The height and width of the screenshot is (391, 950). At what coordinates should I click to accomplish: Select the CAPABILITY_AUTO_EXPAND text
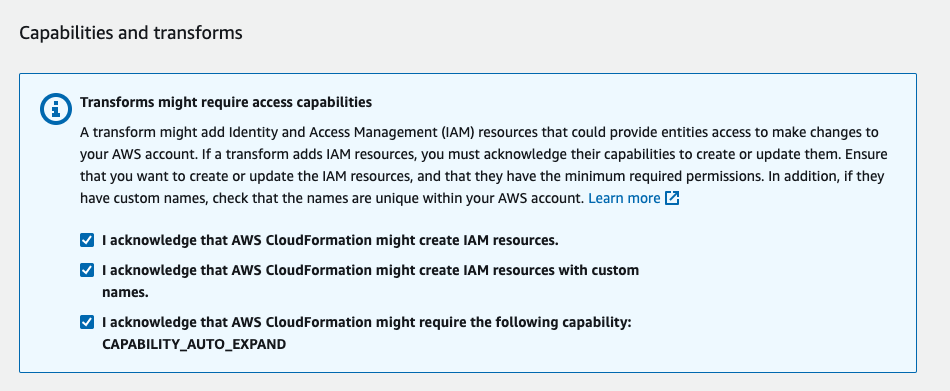[x=194, y=344]
